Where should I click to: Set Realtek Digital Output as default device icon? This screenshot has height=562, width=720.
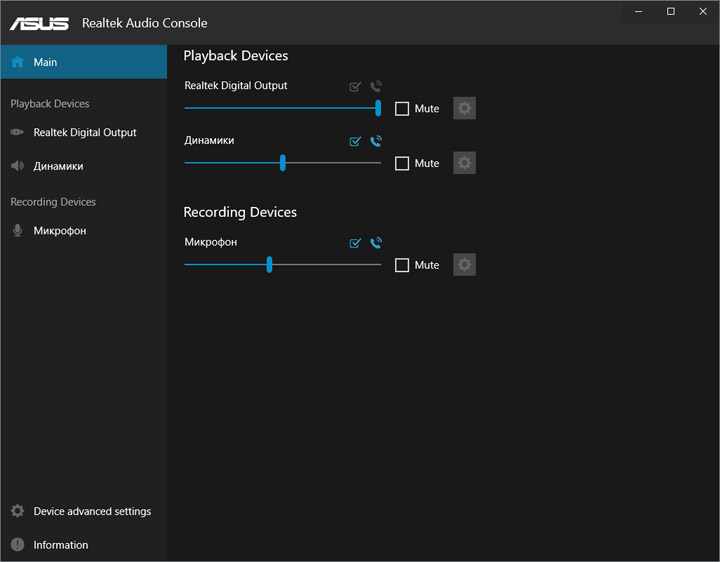355,87
